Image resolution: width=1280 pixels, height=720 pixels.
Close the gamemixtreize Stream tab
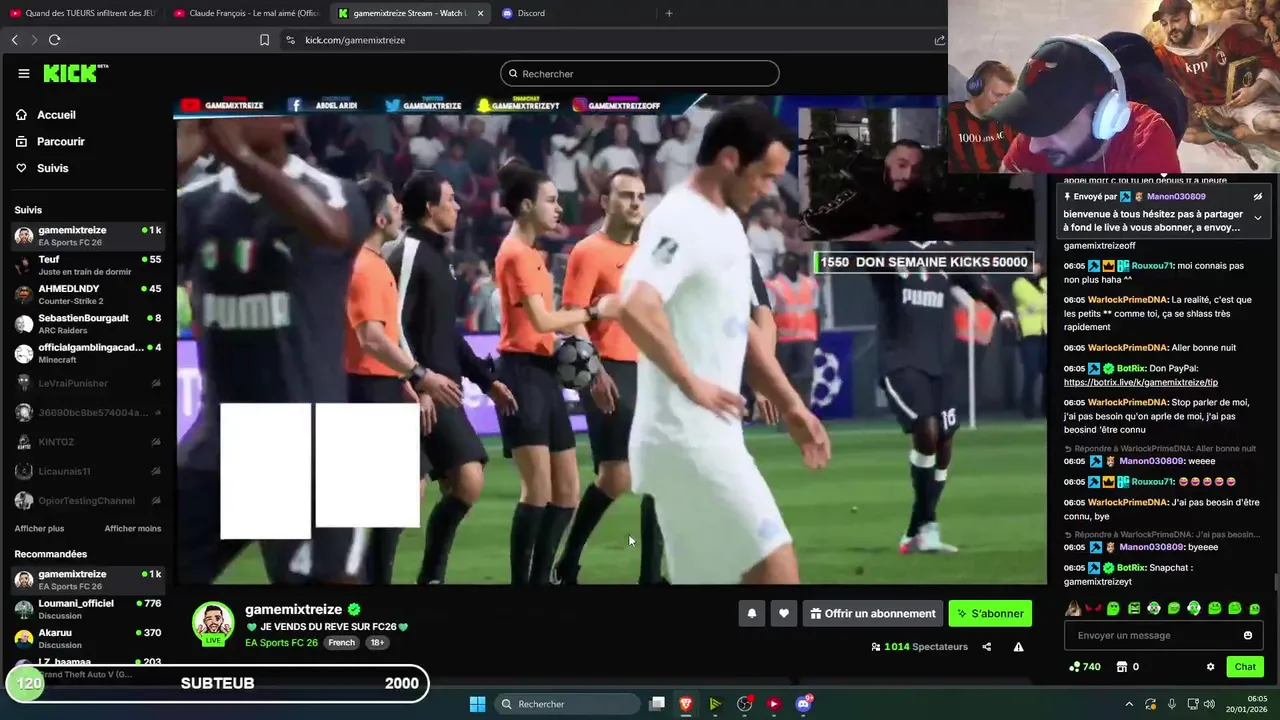pos(480,13)
